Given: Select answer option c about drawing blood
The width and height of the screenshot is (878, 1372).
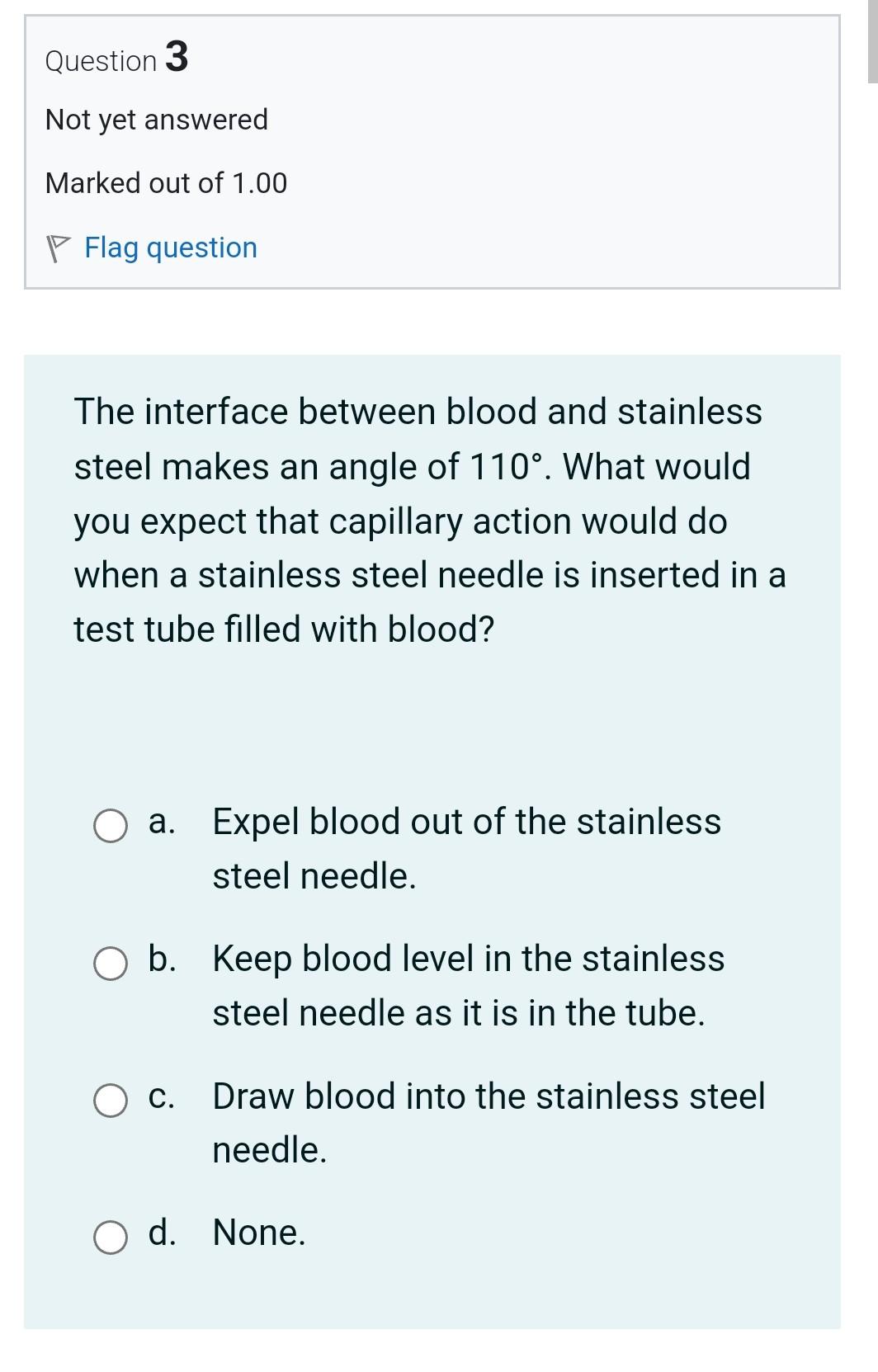Looking at the screenshot, I should click(487, 1098).
